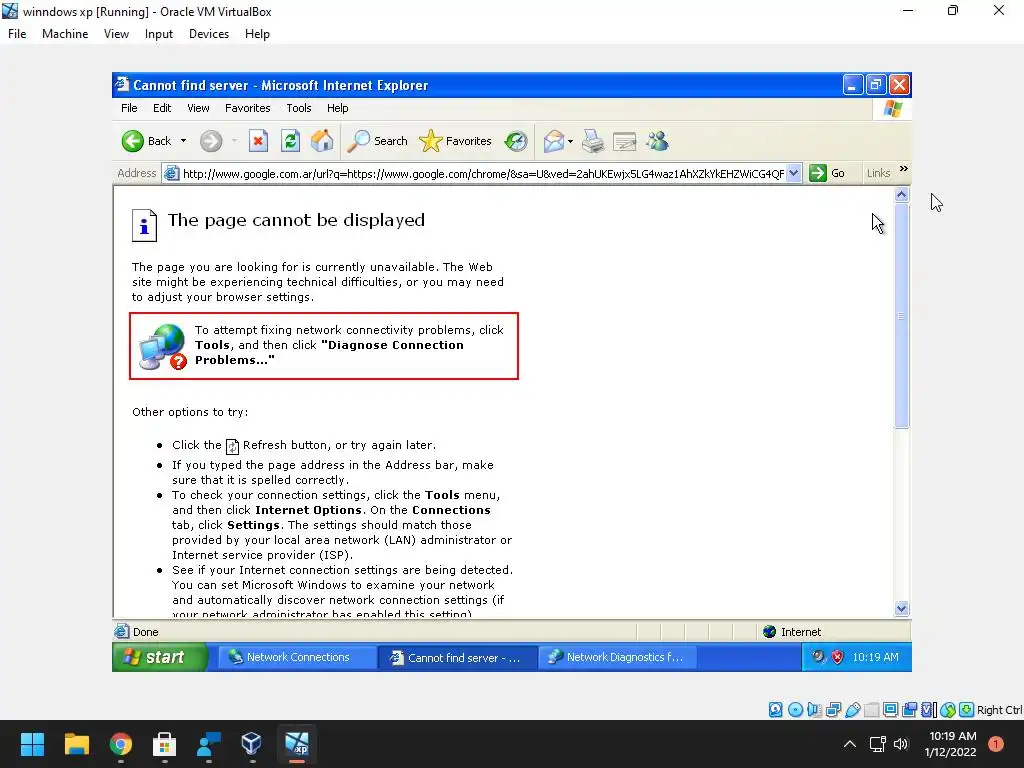Click into the Address bar URL field
The width and height of the screenshot is (1024, 768).
[x=483, y=174]
